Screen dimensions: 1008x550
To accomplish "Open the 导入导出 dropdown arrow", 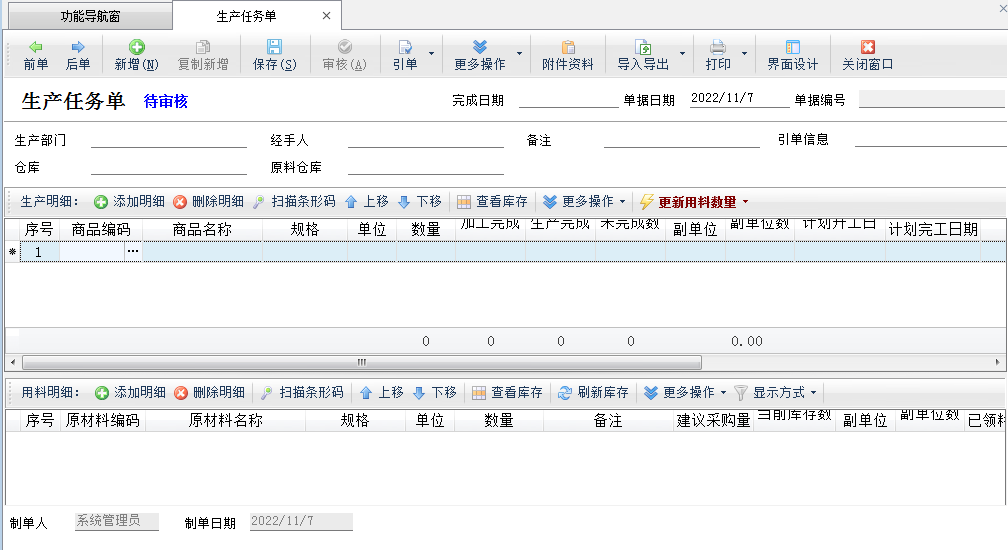I will pos(682,54).
